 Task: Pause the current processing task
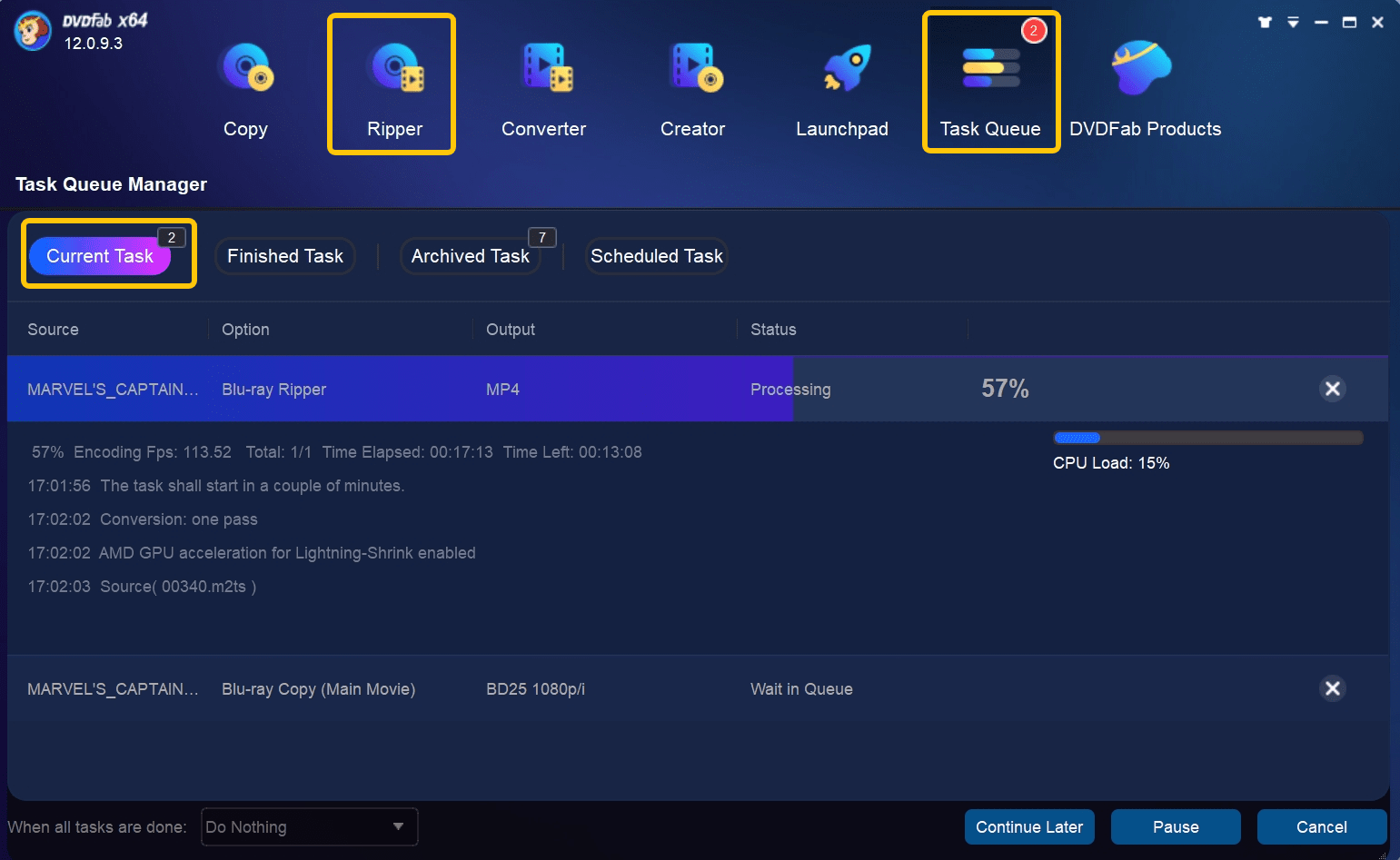tap(1176, 826)
